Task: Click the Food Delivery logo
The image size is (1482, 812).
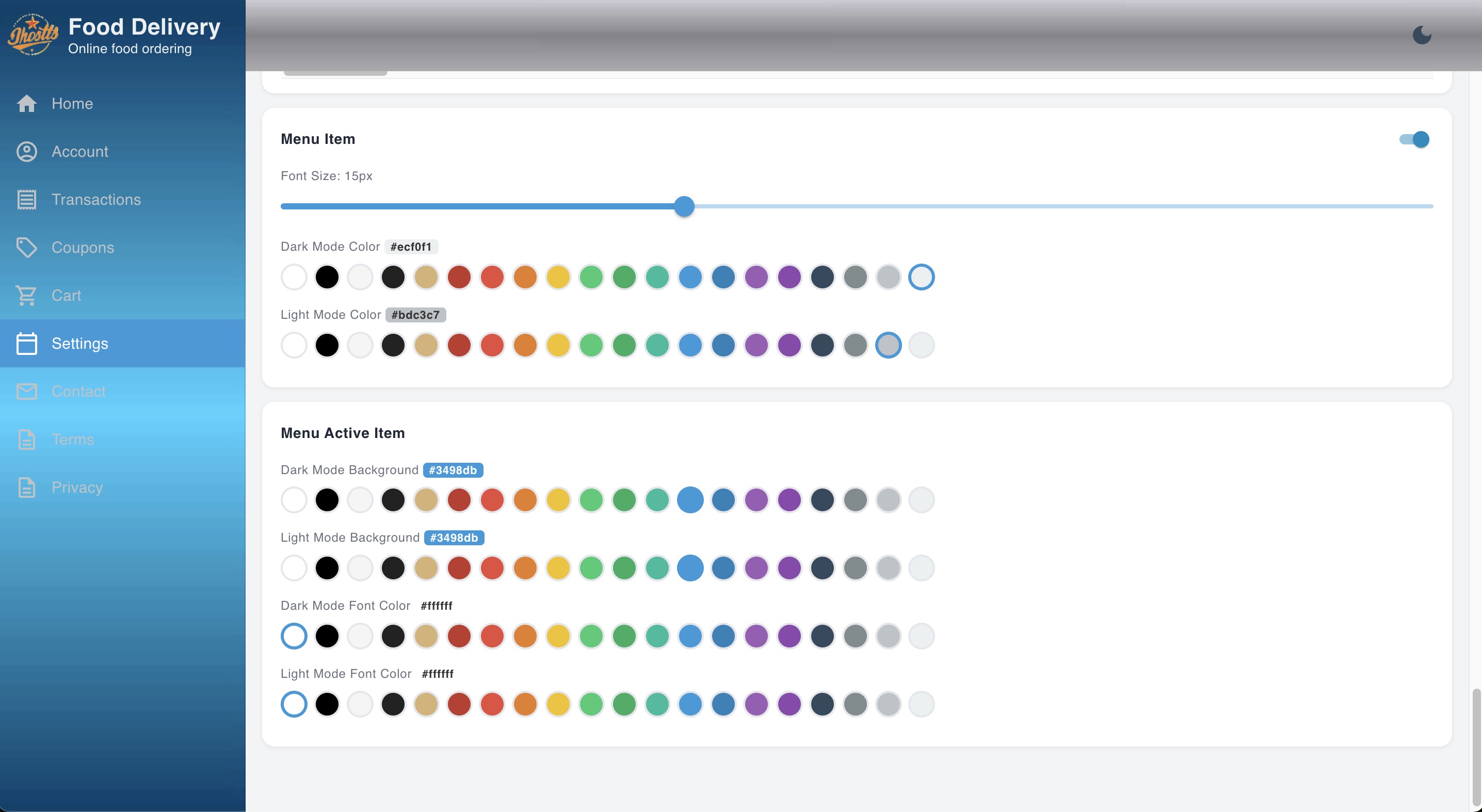Action: 33,35
